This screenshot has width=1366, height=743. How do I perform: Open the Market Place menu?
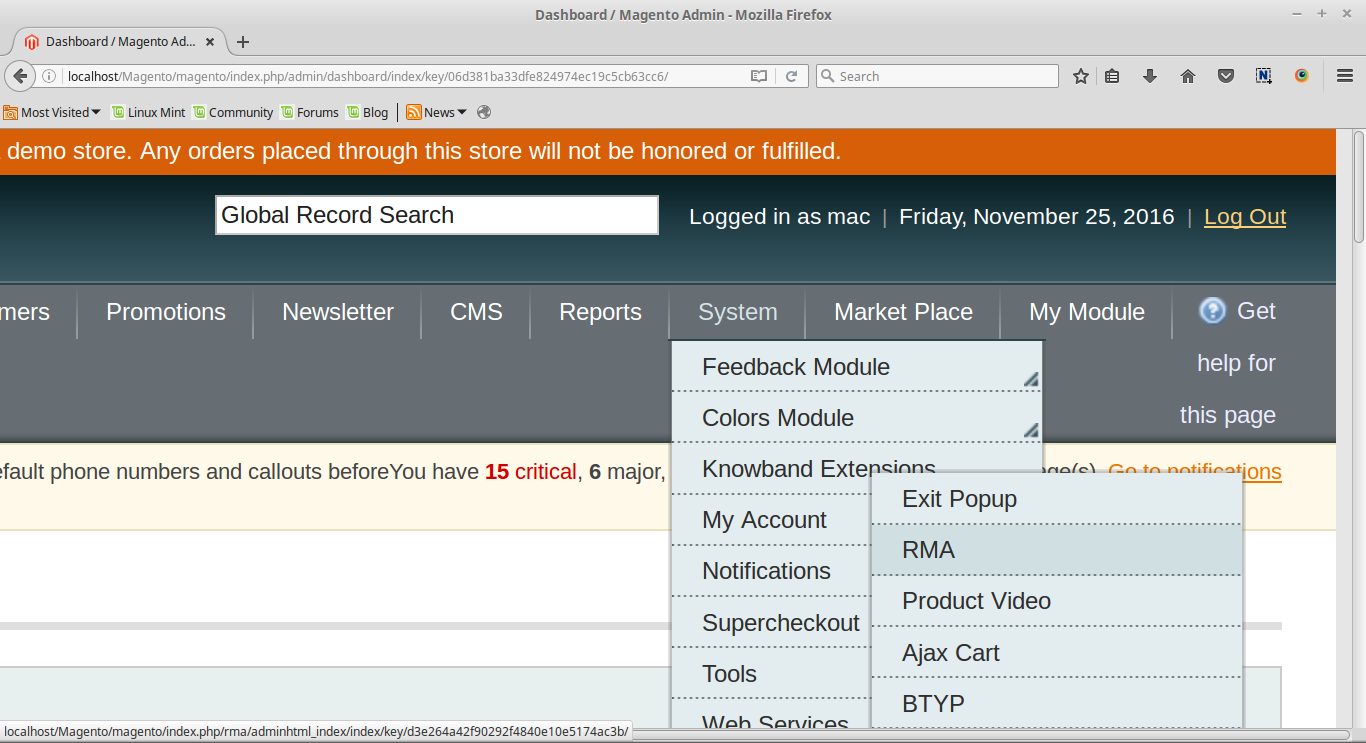[903, 312]
